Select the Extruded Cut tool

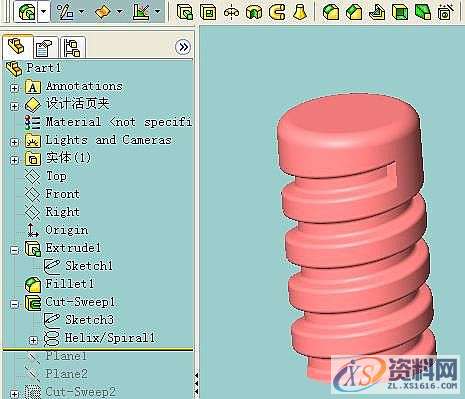point(208,12)
